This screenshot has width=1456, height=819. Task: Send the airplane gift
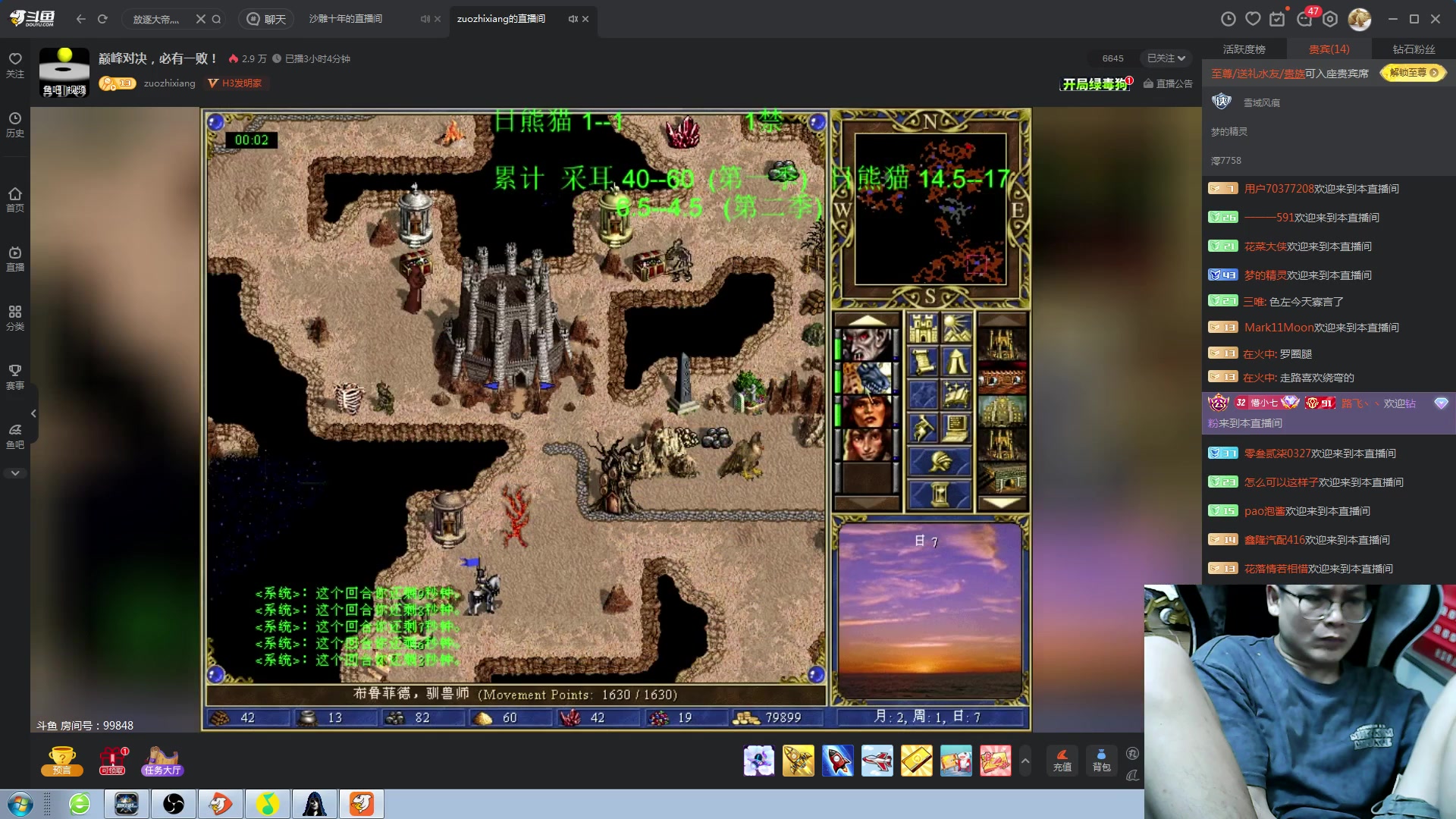point(877,761)
